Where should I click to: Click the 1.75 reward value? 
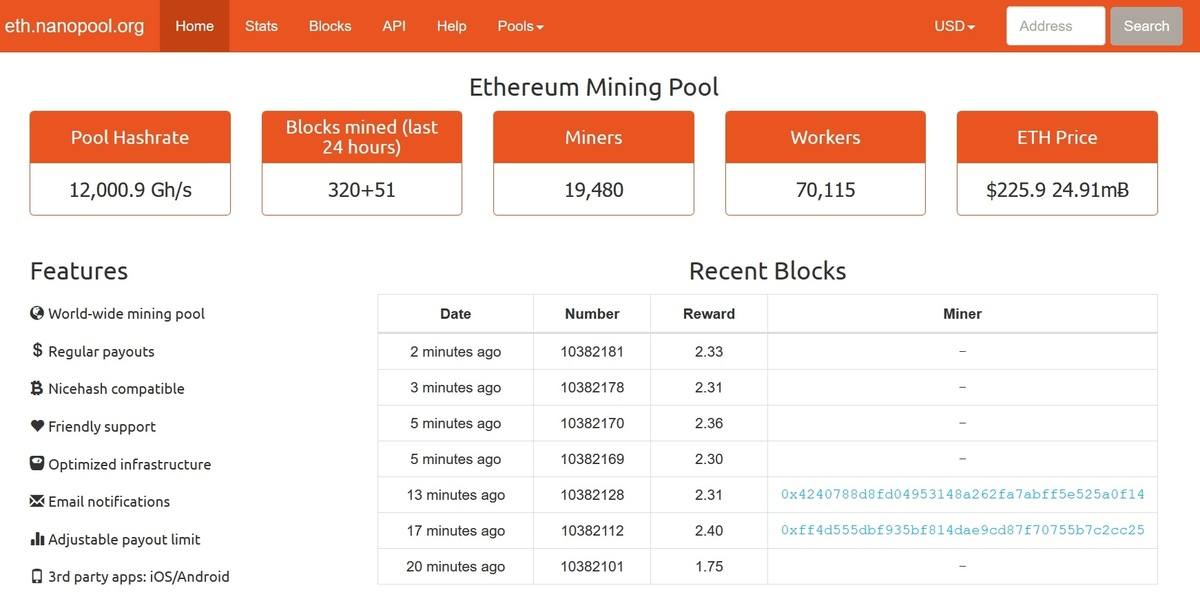(x=709, y=566)
